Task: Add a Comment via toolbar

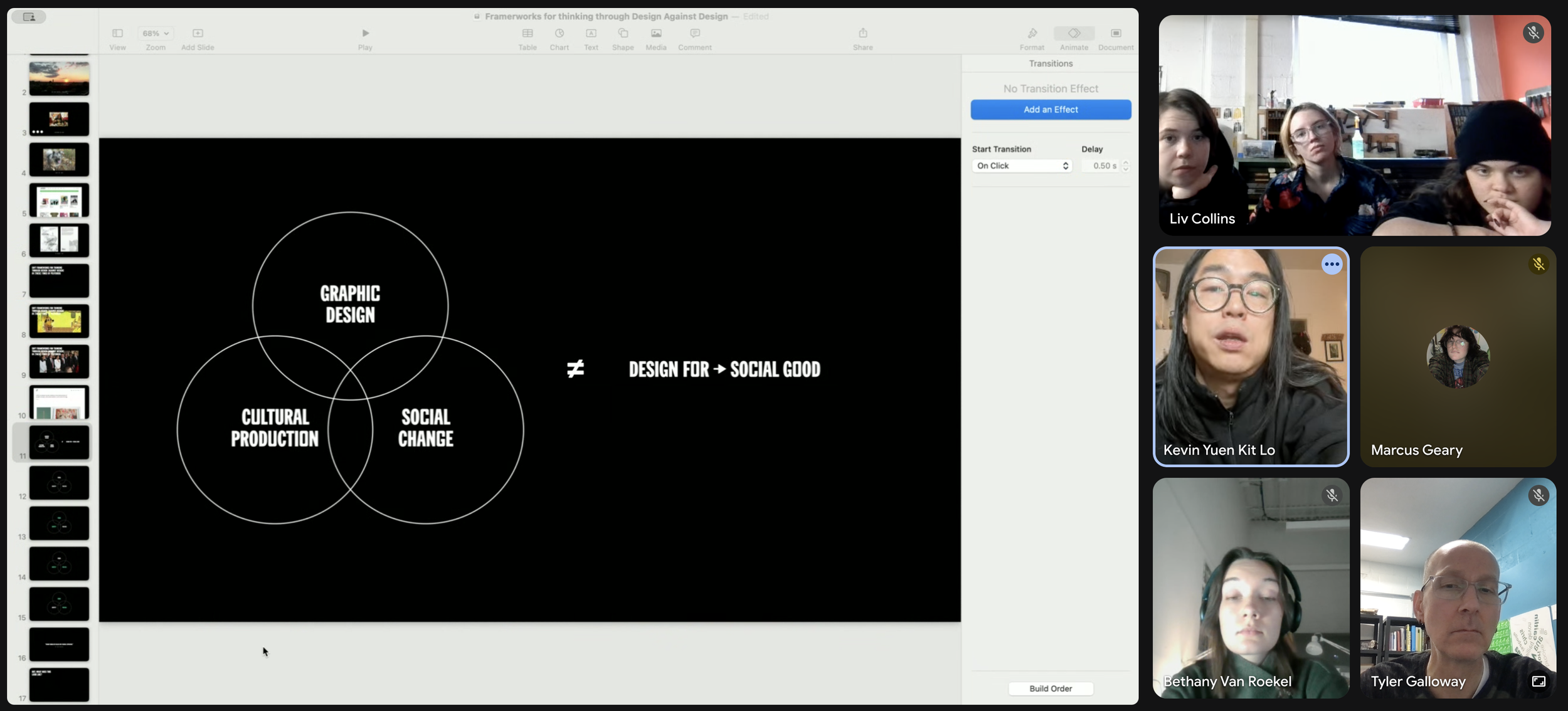Action: pos(694,33)
